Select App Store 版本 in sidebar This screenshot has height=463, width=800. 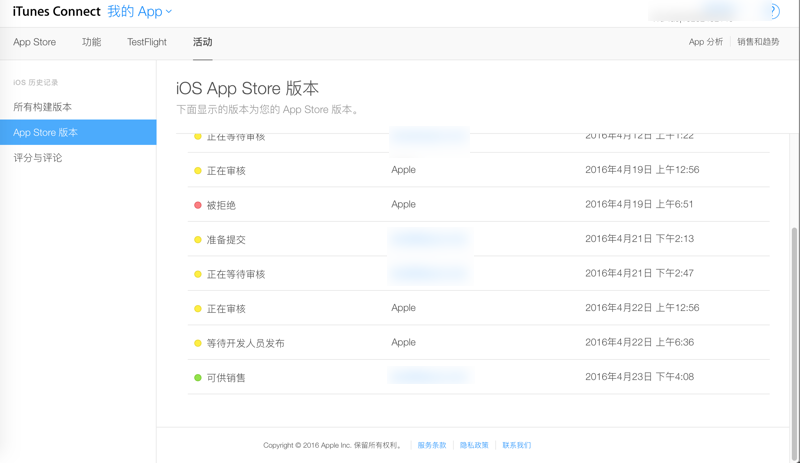coord(78,132)
